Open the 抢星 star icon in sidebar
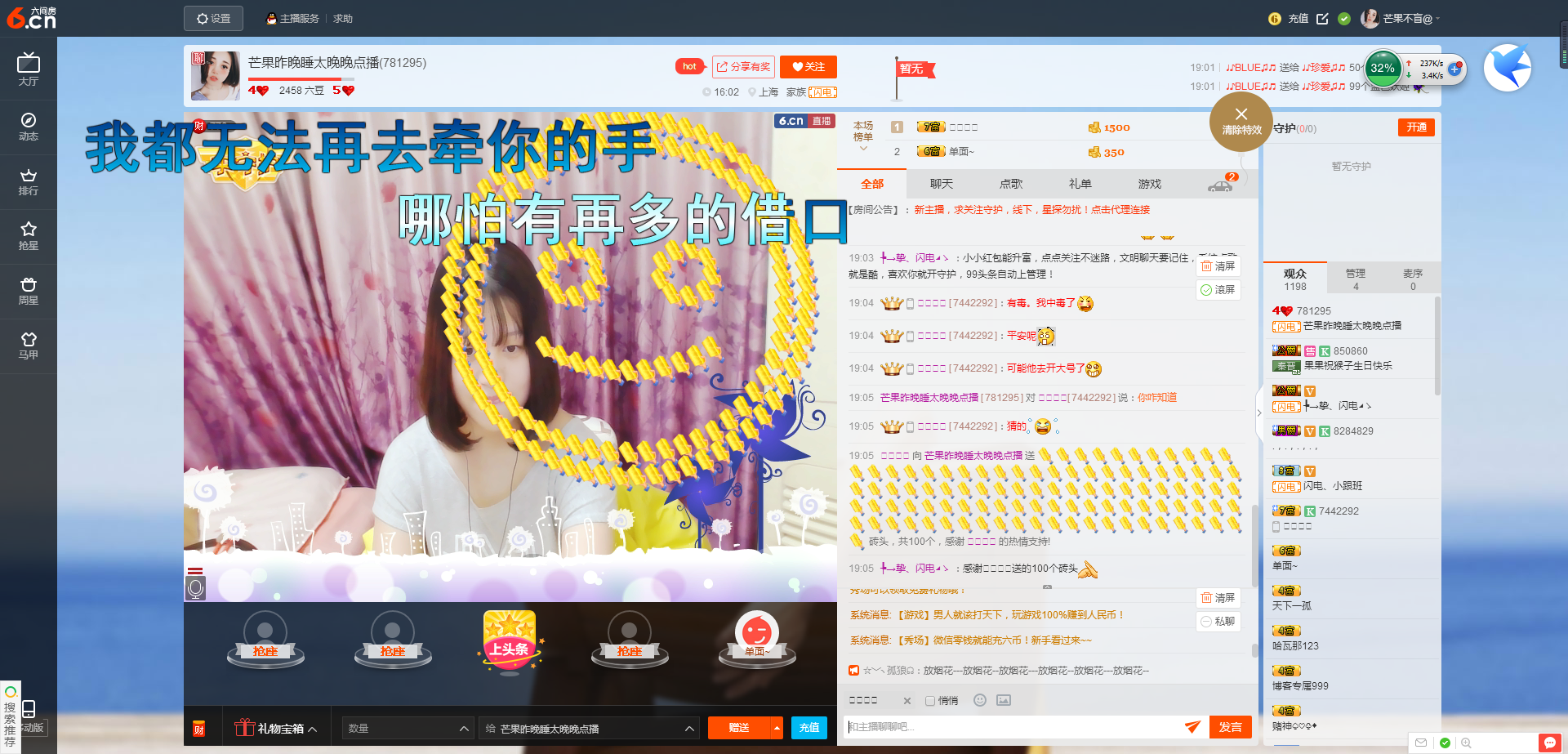 [x=28, y=235]
